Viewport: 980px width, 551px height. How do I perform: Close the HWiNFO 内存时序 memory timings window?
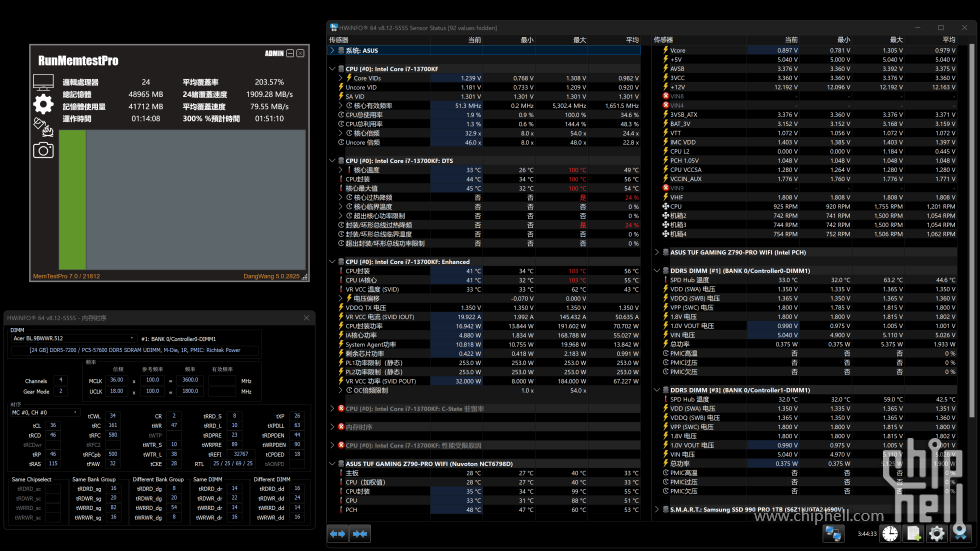pyautogui.click(x=306, y=318)
